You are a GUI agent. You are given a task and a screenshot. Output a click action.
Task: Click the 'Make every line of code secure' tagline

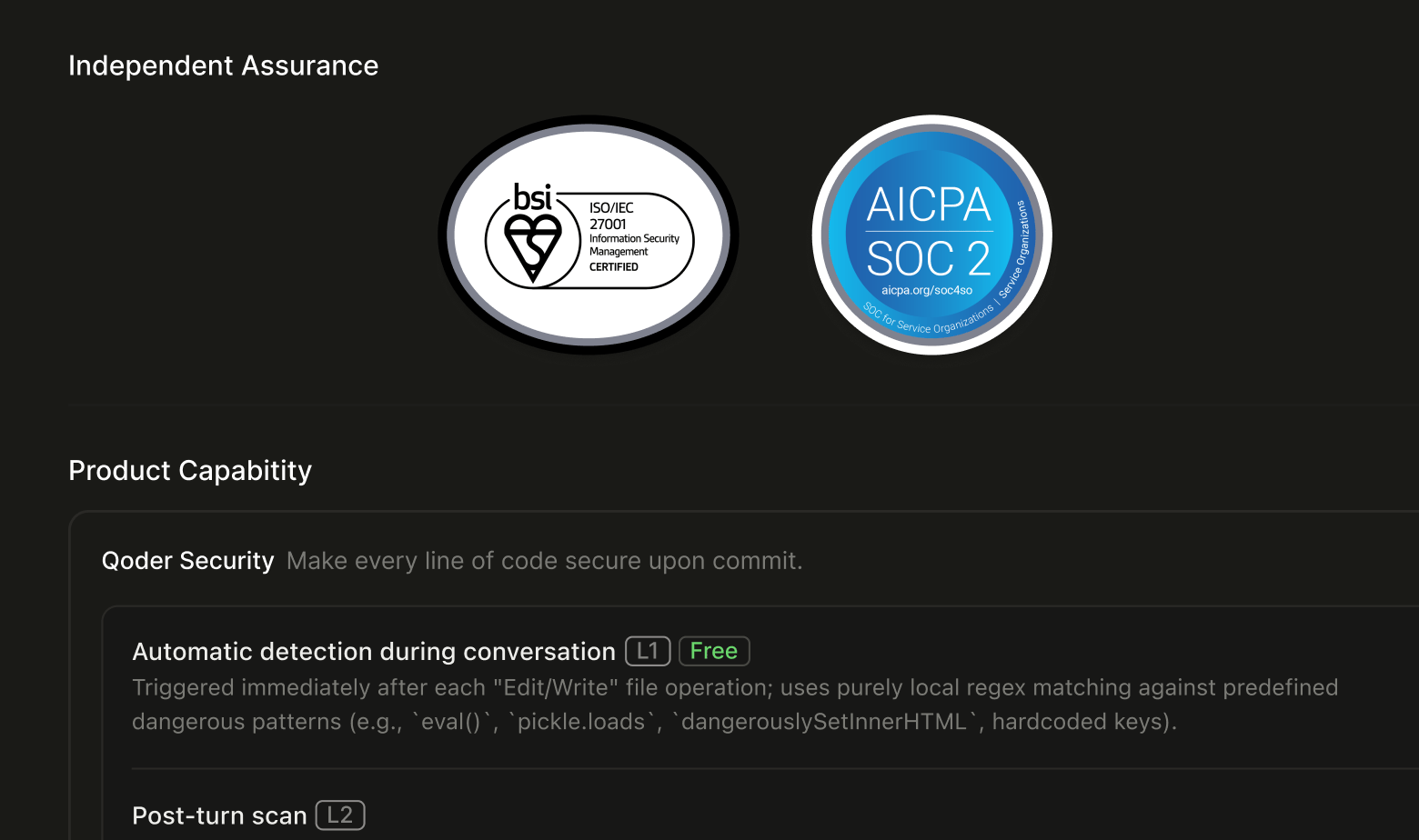click(x=544, y=561)
